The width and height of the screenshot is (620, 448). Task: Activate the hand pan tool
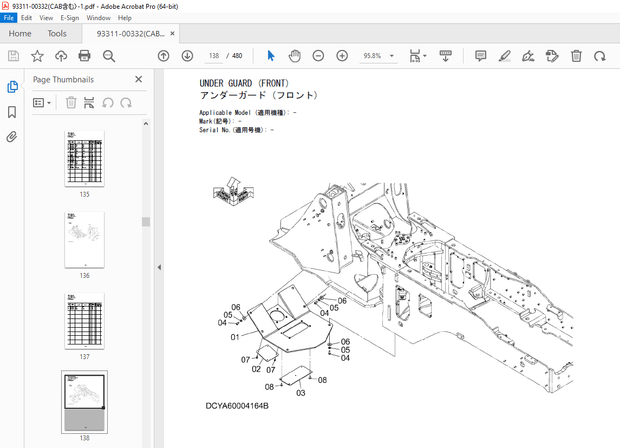pos(295,56)
